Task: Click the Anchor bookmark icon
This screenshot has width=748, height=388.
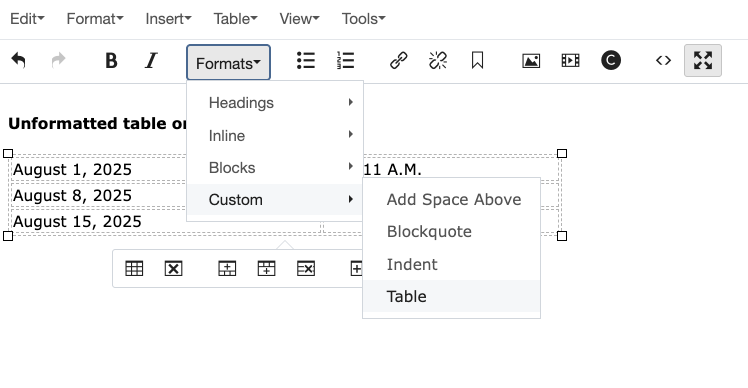Action: point(478,61)
